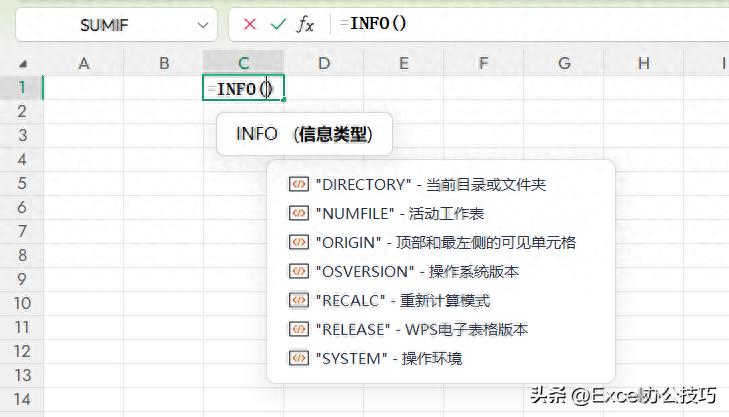Image resolution: width=729 pixels, height=417 pixels.
Task: Select row 3 header
Action: 22,135
